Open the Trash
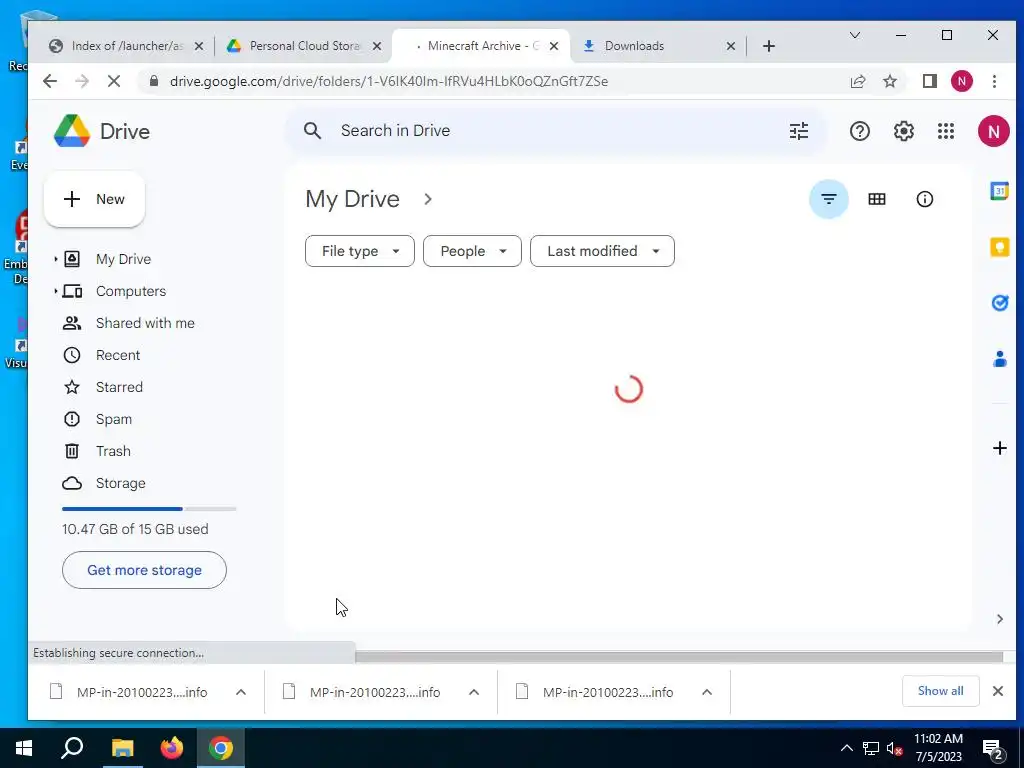Viewport: 1024px width, 768px height. click(x=113, y=451)
